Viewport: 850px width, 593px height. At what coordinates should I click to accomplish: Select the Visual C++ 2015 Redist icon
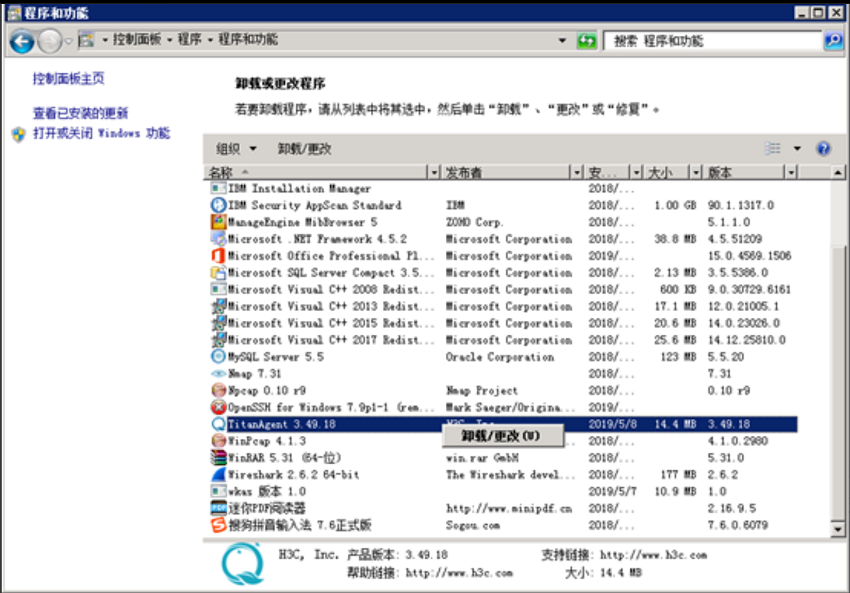[x=218, y=323]
